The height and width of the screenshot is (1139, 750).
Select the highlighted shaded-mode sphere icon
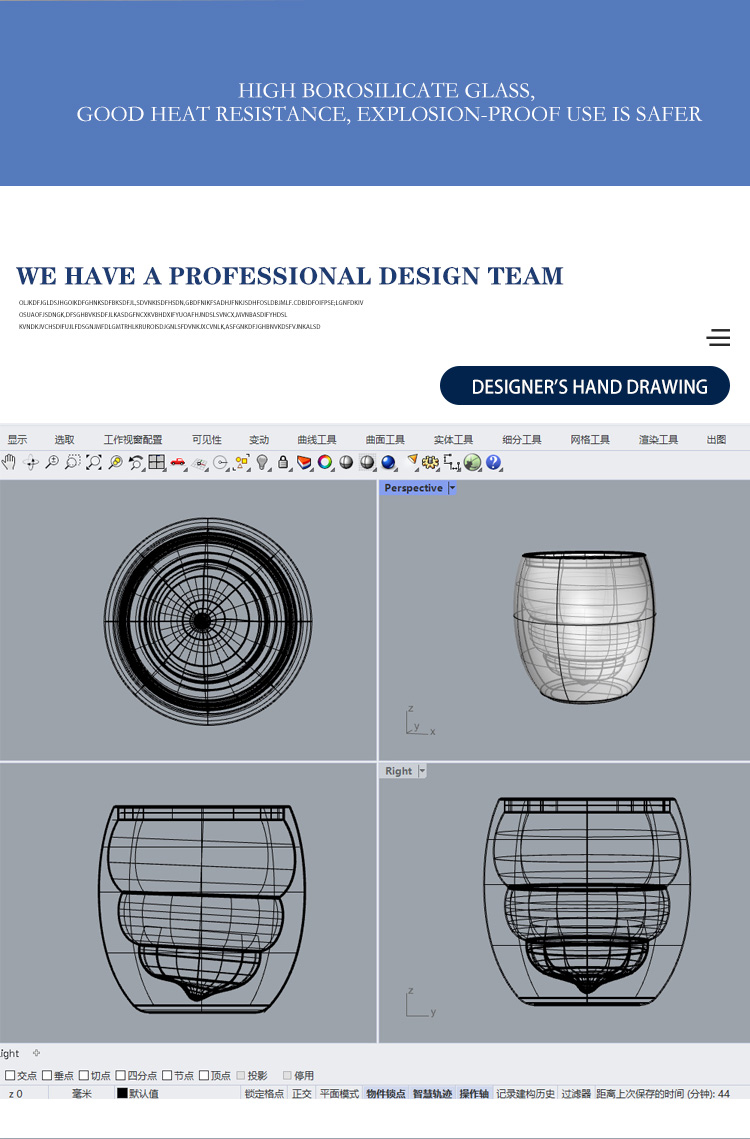[367, 462]
